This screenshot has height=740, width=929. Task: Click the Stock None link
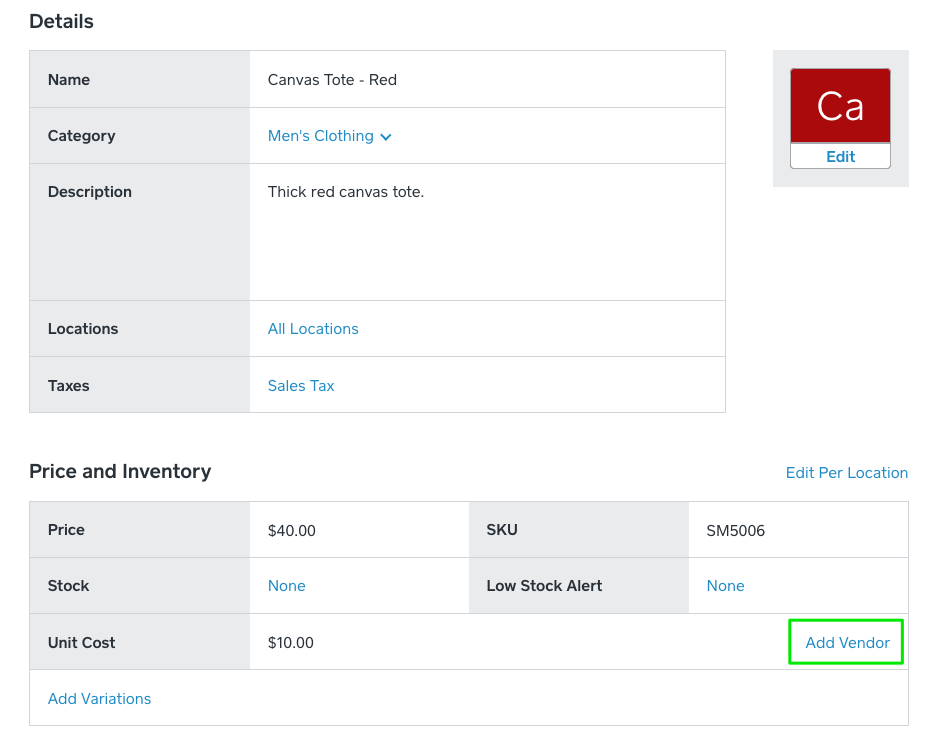(287, 586)
